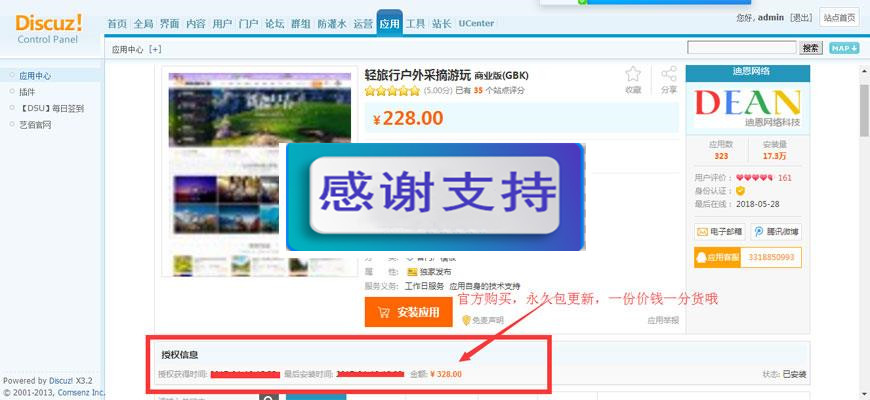Open the MAP dropdown button

tap(843, 48)
